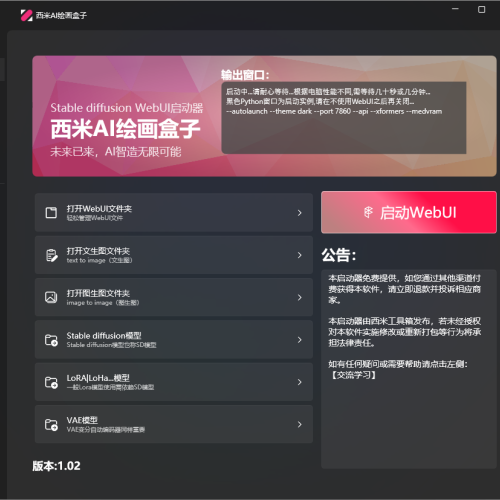Viewport: 500px width, 500px height.
Task: Expand the 打开文生图文件夹 chevron arrow
Action: point(299,255)
